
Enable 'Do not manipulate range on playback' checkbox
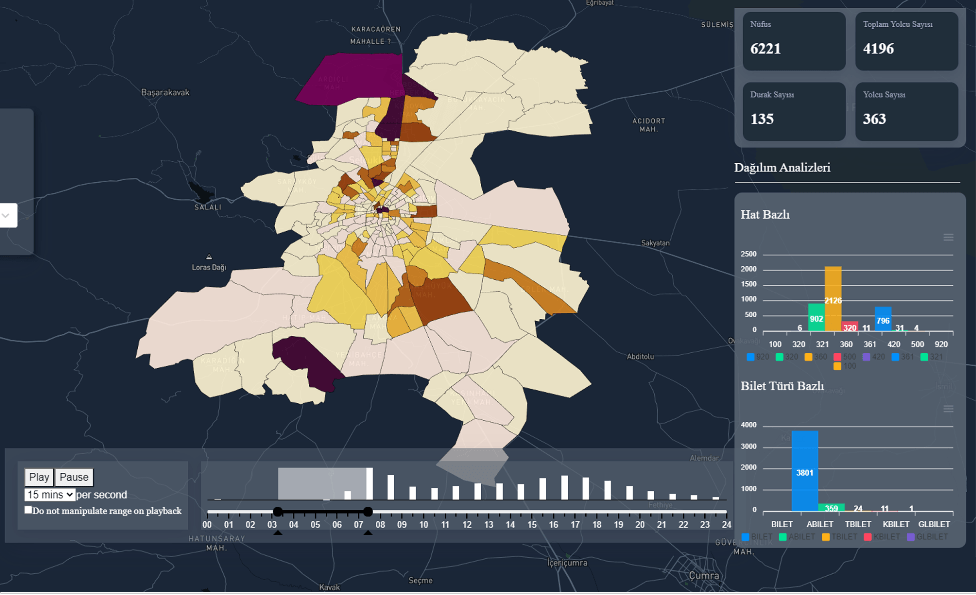coord(29,510)
